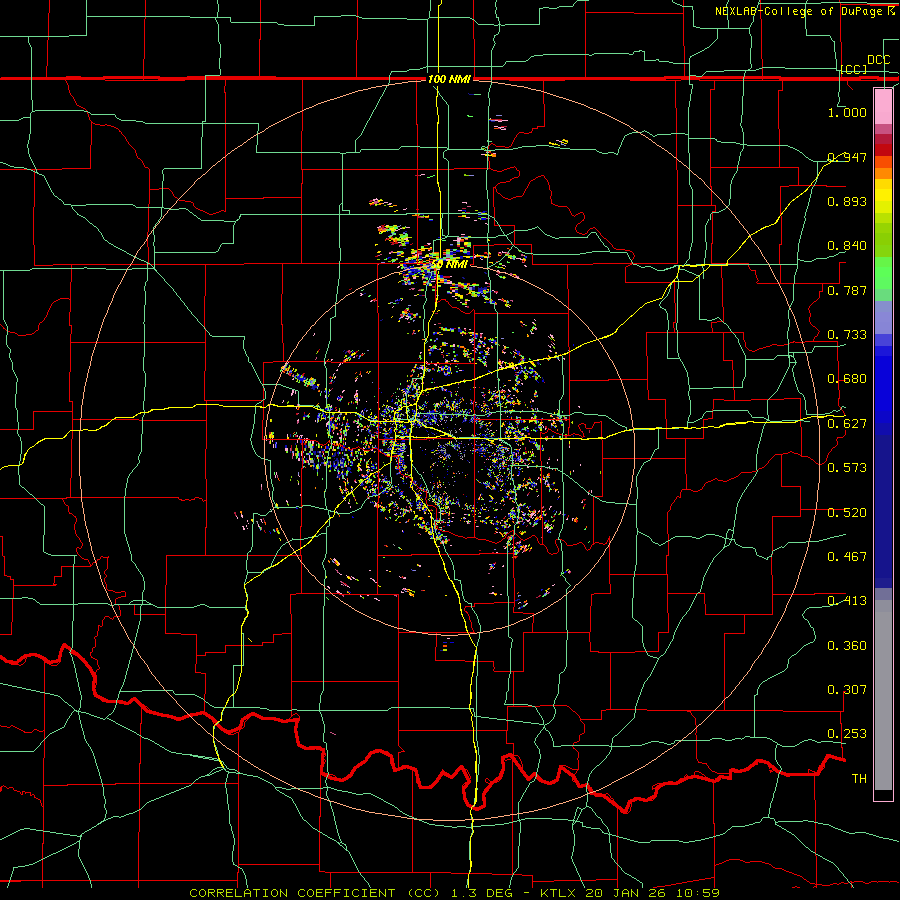Select the 0.360 scale value
The height and width of the screenshot is (900, 900).
(x=847, y=646)
